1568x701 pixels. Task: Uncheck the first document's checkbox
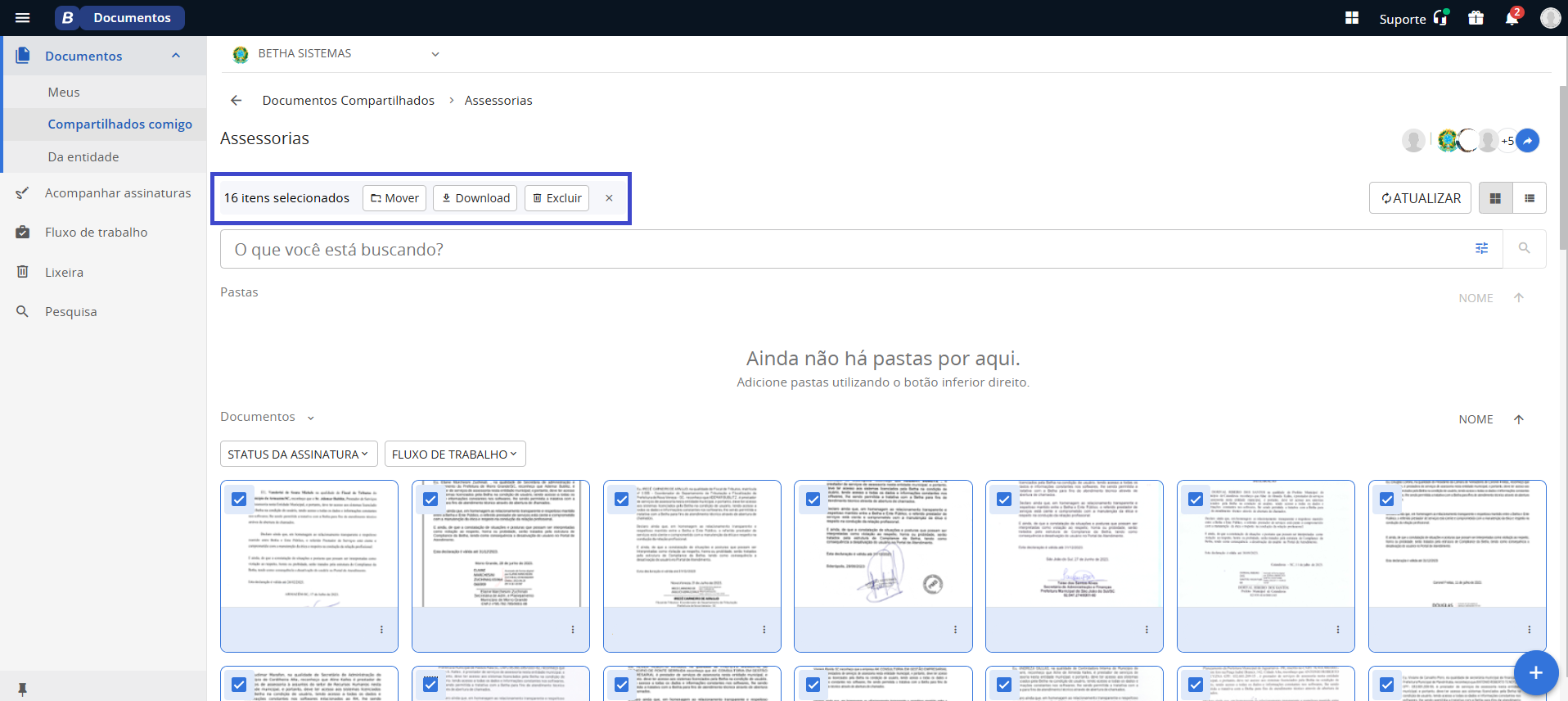(239, 500)
